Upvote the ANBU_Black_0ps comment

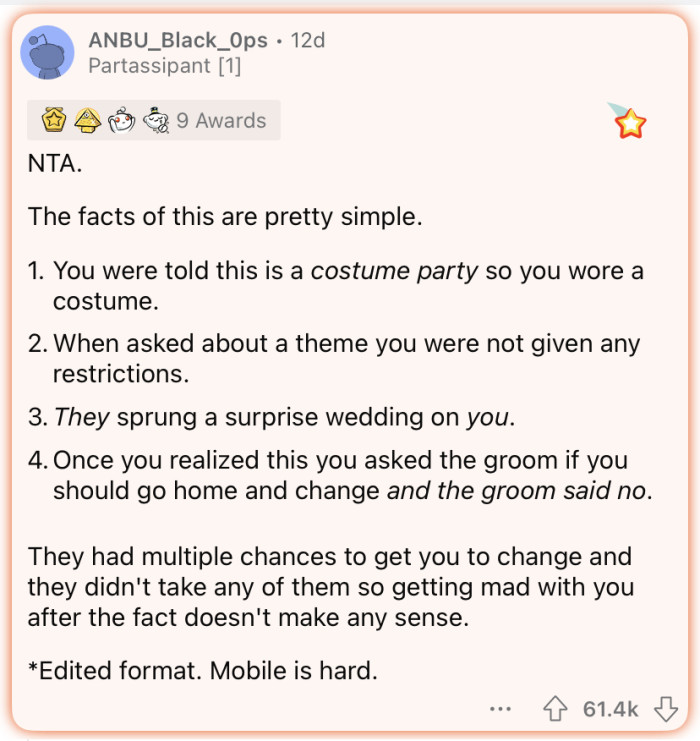click(554, 709)
